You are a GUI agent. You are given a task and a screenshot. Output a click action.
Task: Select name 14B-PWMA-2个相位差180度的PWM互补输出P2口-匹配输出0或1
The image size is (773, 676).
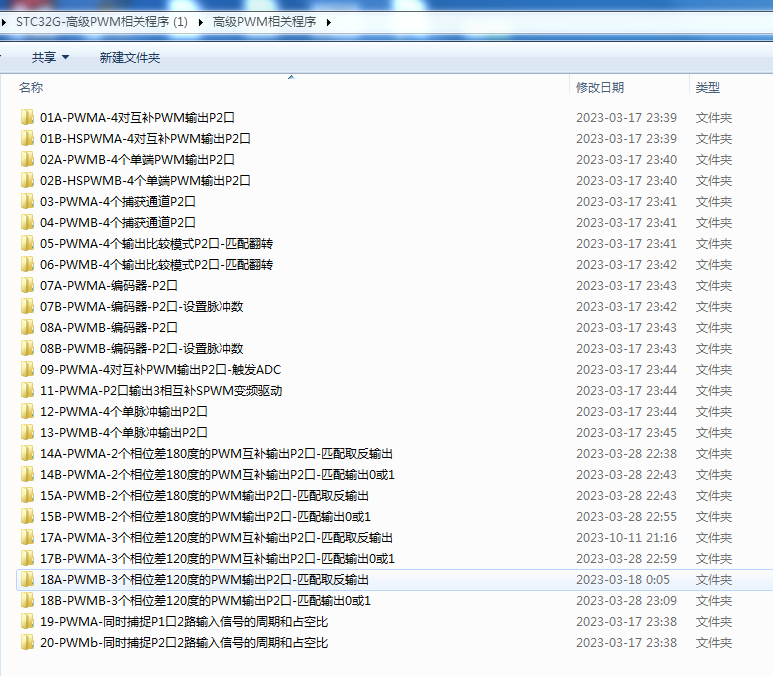(217, 475)
